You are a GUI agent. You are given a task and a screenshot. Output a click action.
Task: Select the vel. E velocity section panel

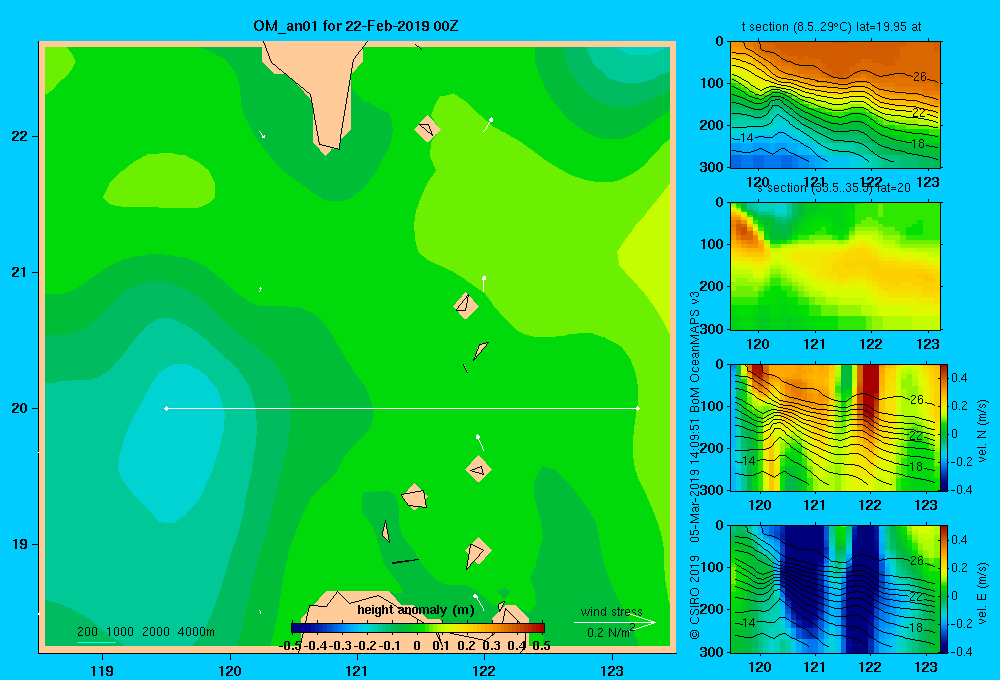coord(835,589)
